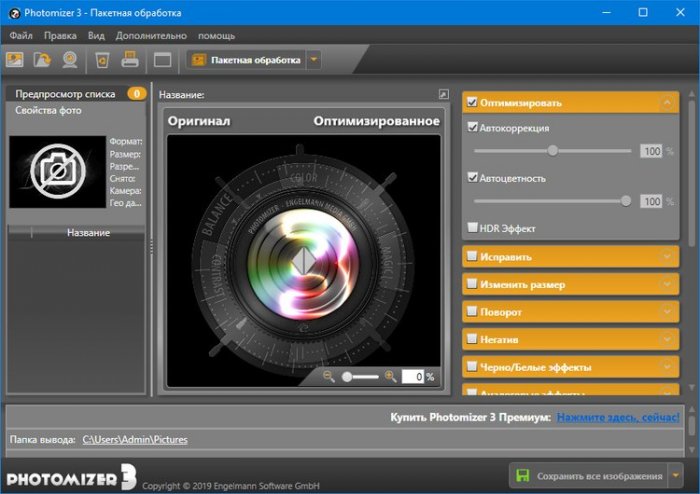Tick the Негатив checkbox
The height and width of the screenshot is (494, 700).
coord(472,340)
